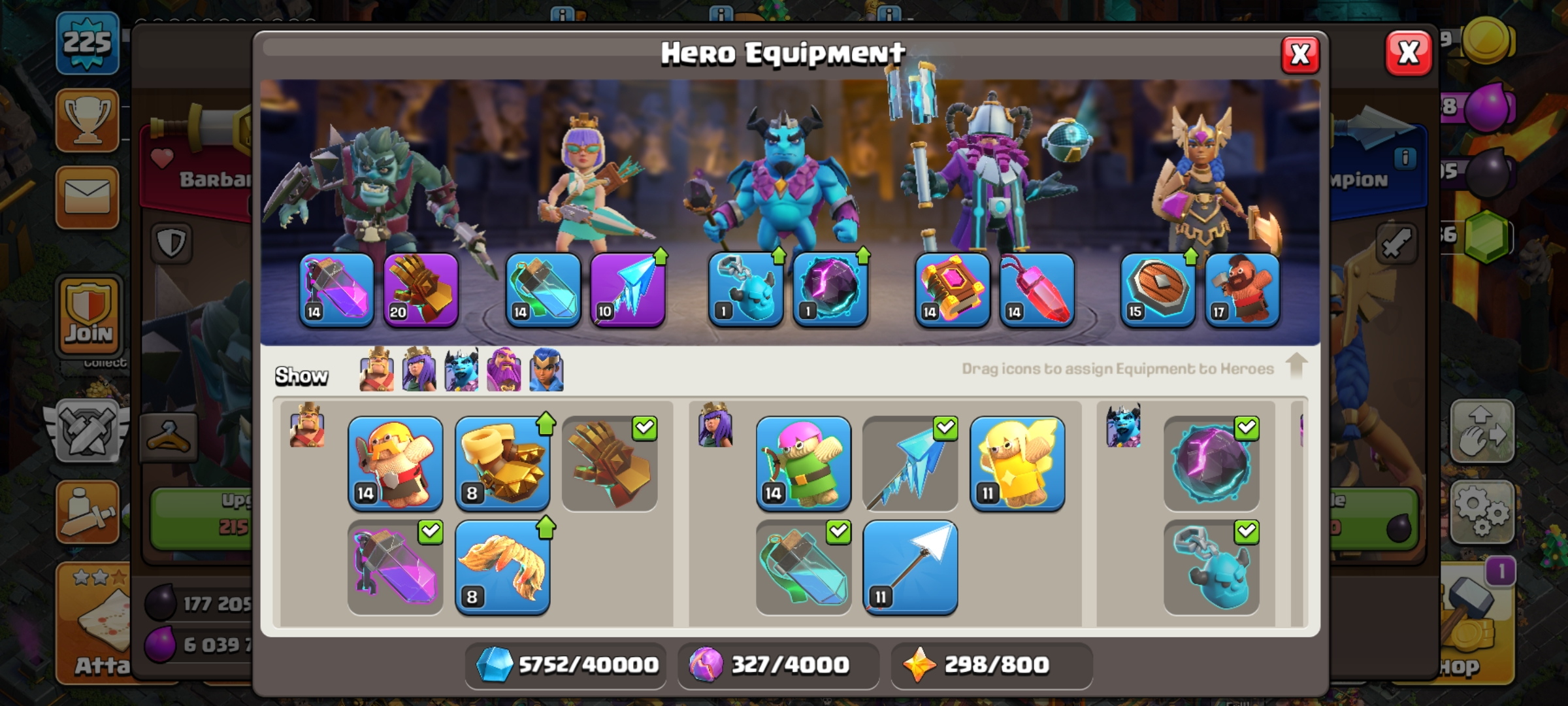Select the Hog Rider Puppet slot
The image size is (1568, 706).
[x=1242, y=290]
